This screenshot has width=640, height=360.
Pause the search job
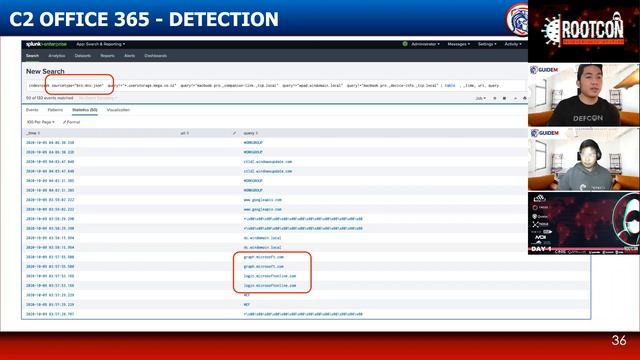(x=495, y=98)
